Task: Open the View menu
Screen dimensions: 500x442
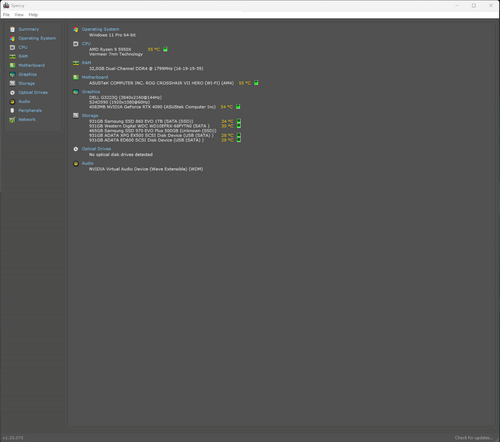Action: click(19, 15)
